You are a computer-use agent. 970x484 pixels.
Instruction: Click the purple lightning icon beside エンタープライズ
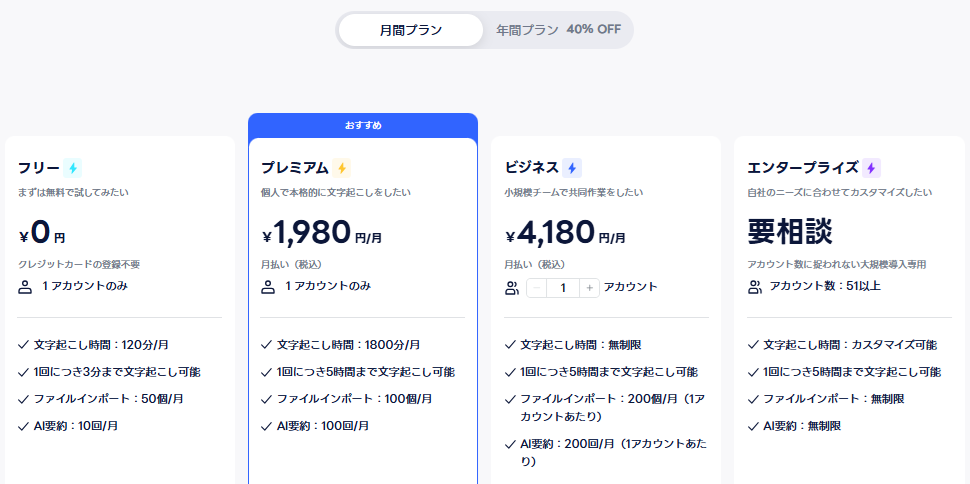pyautogui.click(x=872, y=168)
